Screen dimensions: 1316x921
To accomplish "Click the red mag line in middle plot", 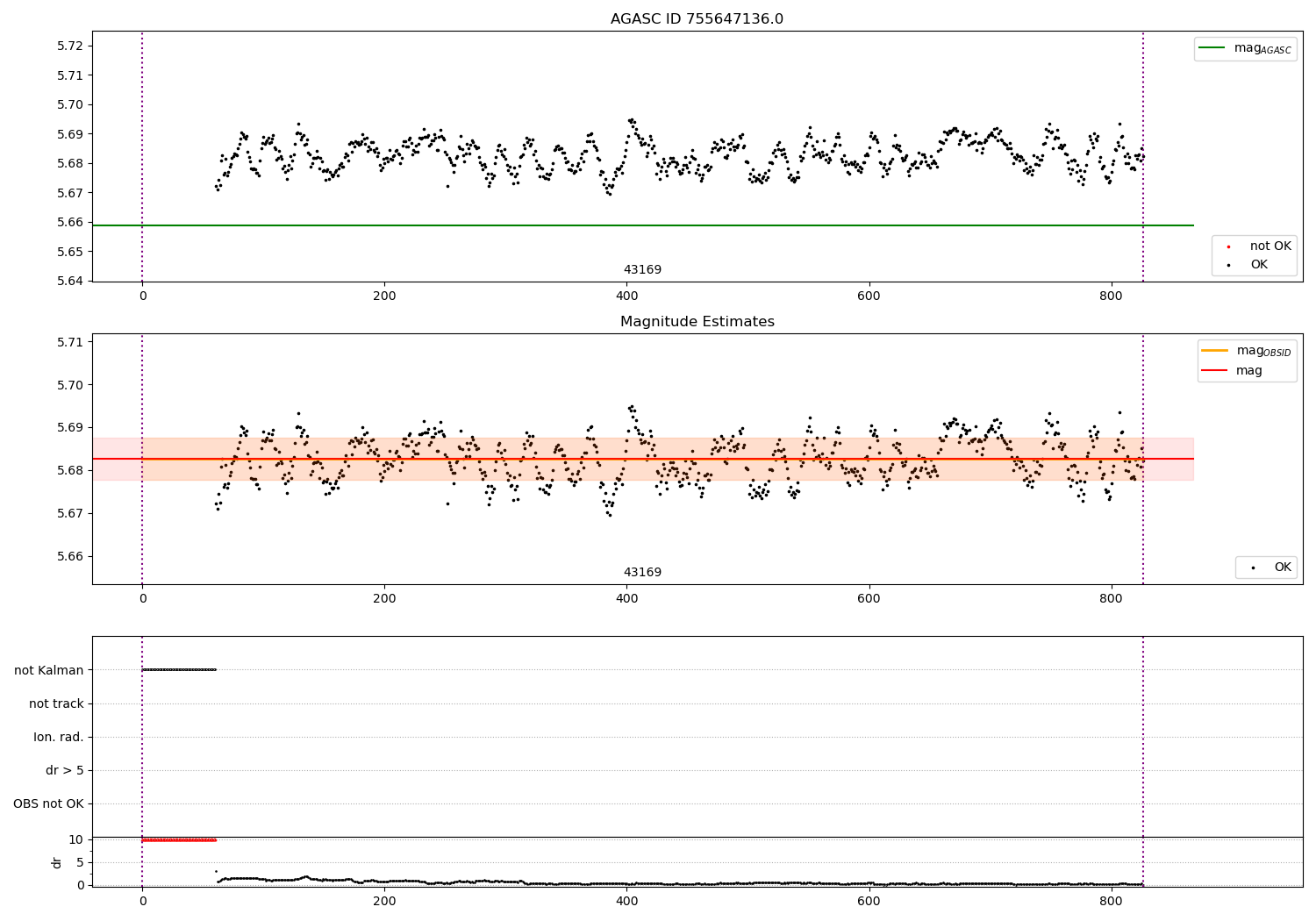I will (x=642, y=459).
